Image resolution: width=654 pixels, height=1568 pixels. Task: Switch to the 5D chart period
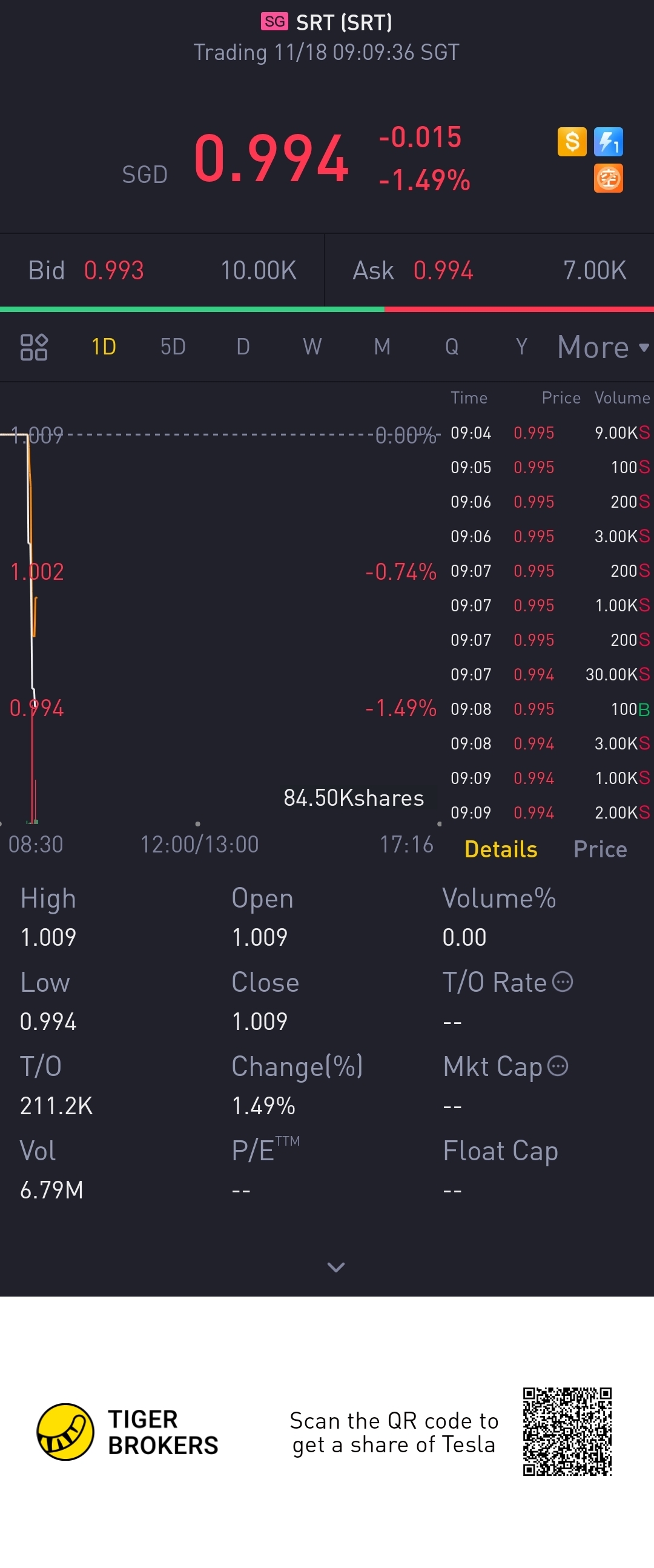173,347
